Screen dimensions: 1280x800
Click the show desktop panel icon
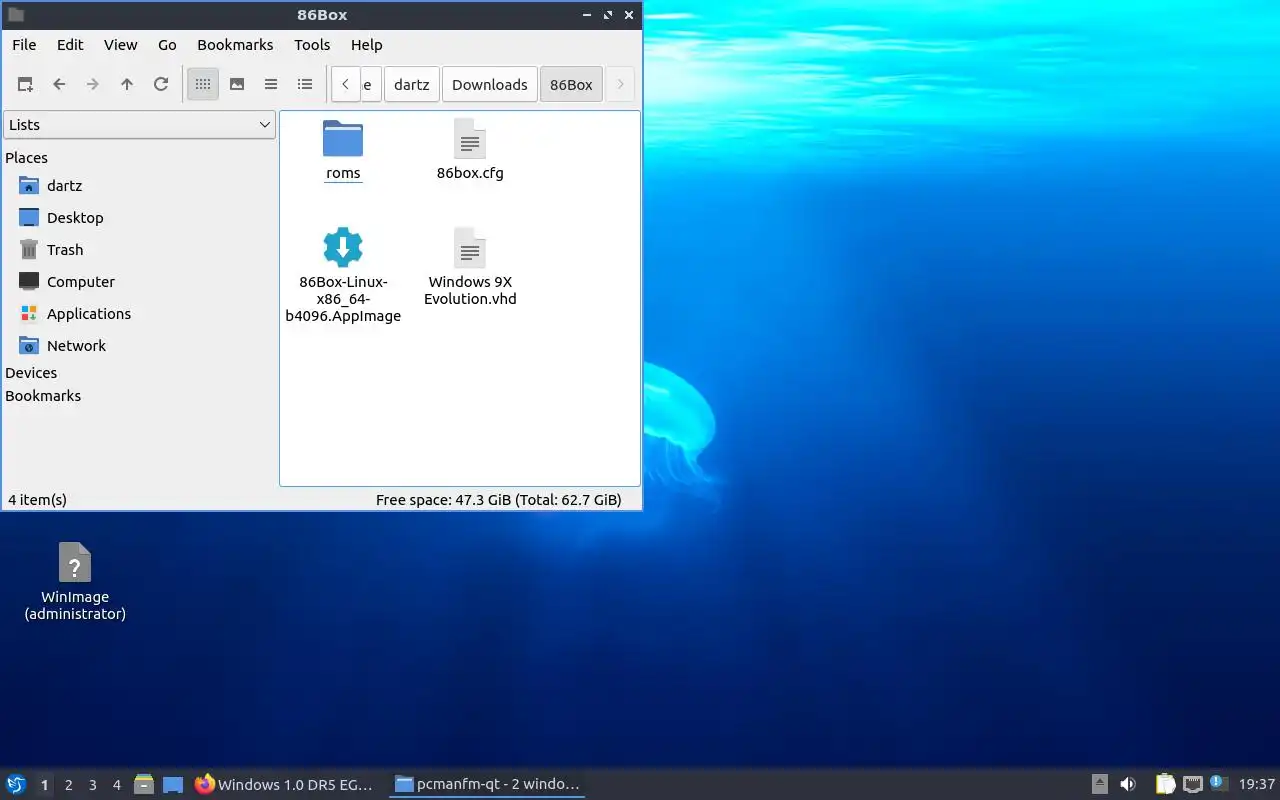tap(173, 785)
